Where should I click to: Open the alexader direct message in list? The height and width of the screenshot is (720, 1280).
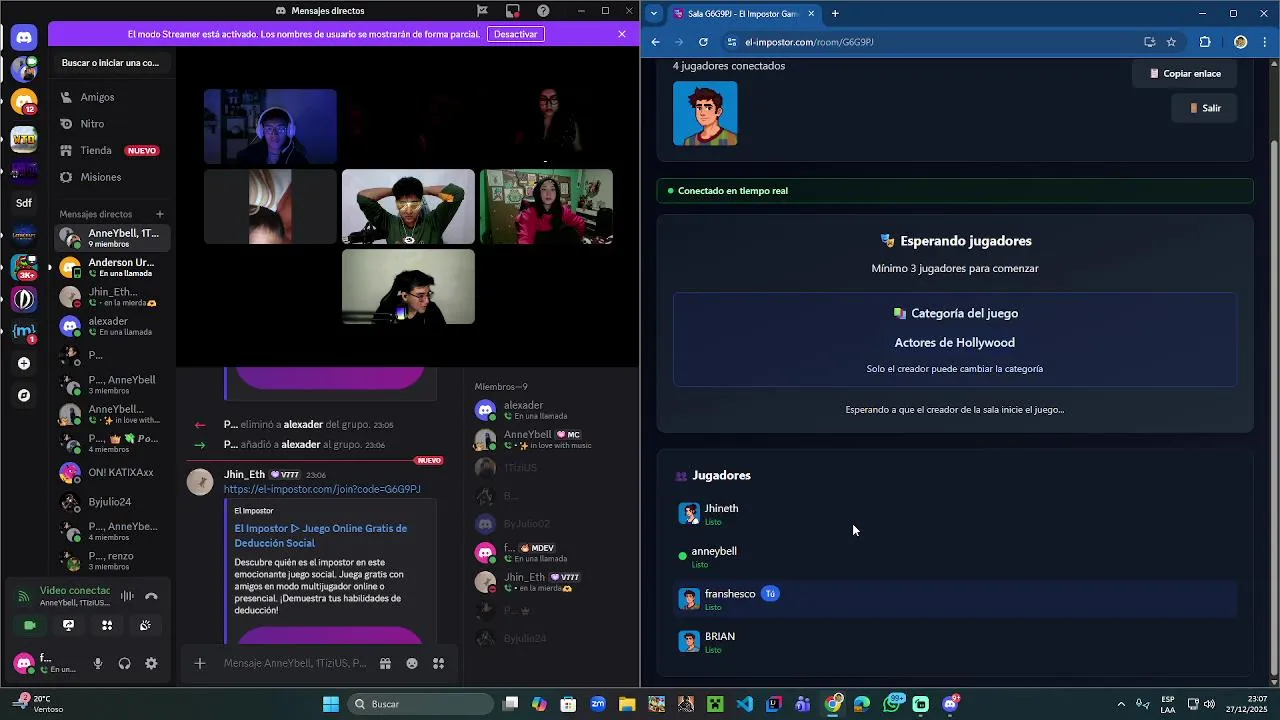[112, 326]
